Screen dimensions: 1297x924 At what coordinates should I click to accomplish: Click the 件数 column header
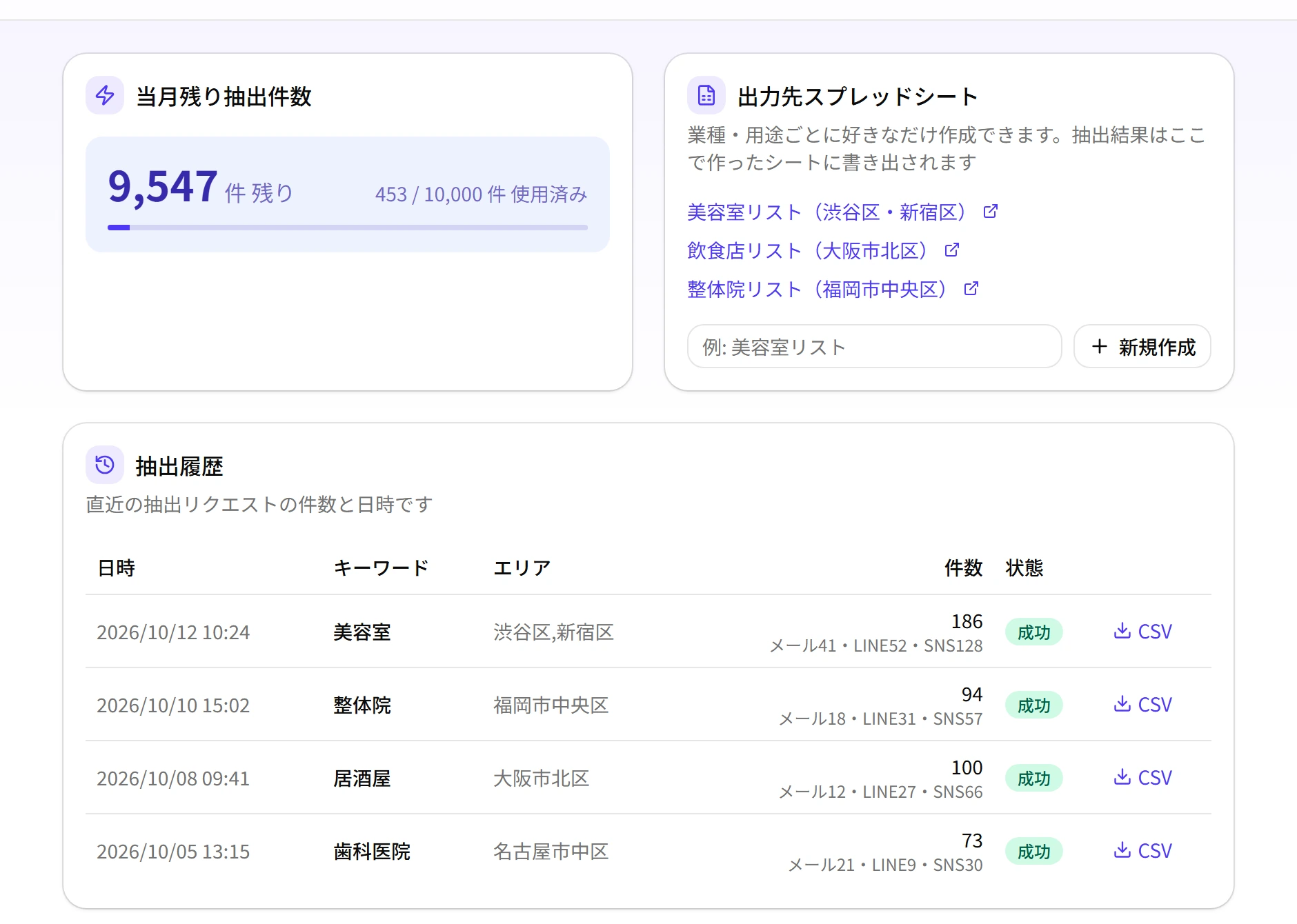pos(963,568)
